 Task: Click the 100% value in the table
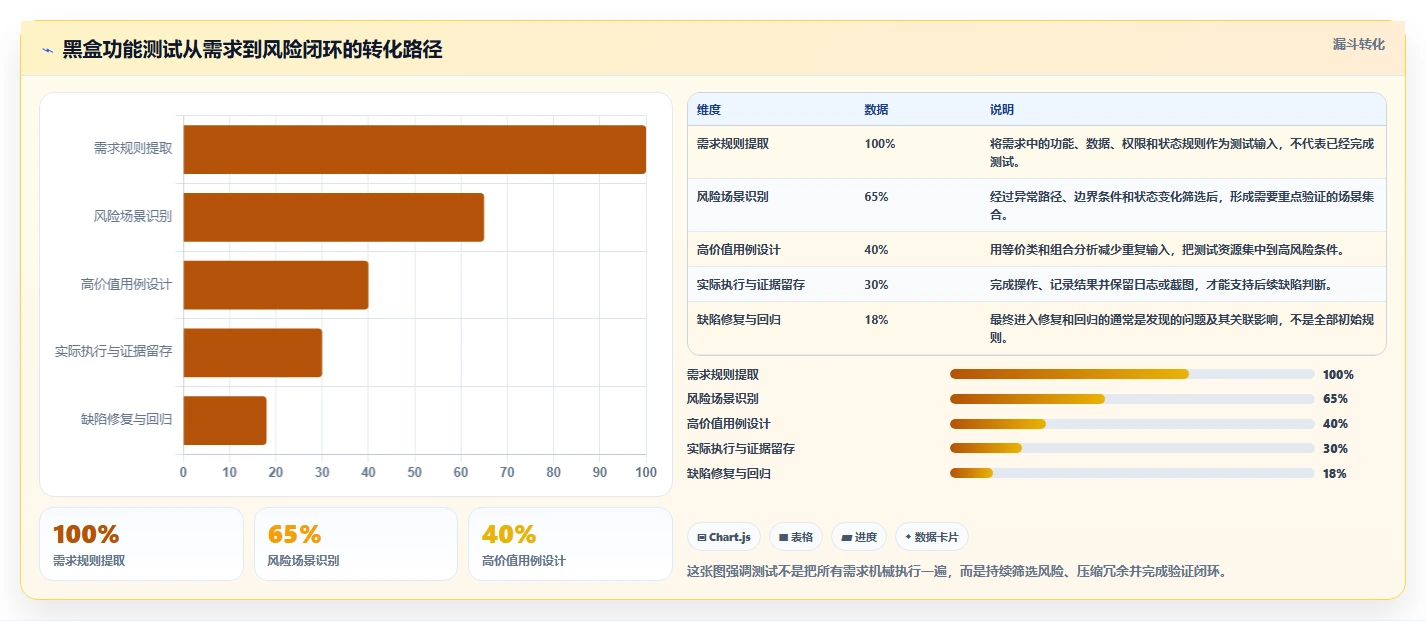(880, 143)
